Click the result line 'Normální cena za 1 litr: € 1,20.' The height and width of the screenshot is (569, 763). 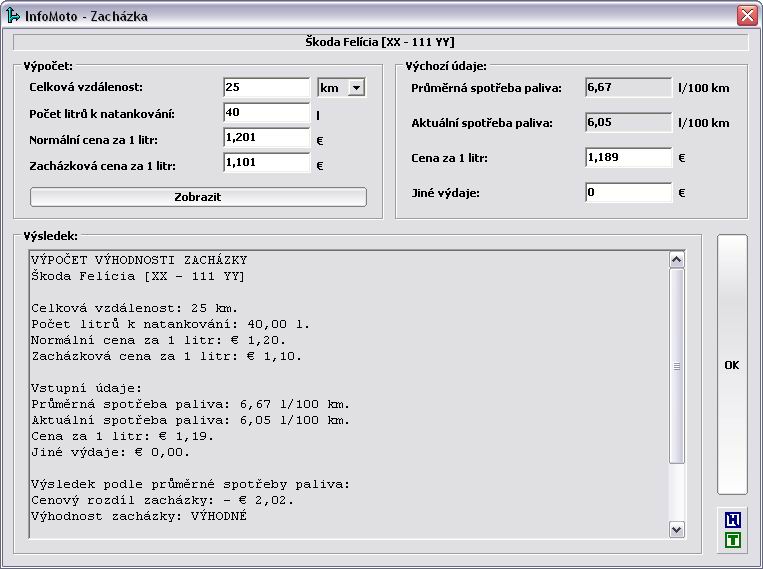(x=159, y=341)
